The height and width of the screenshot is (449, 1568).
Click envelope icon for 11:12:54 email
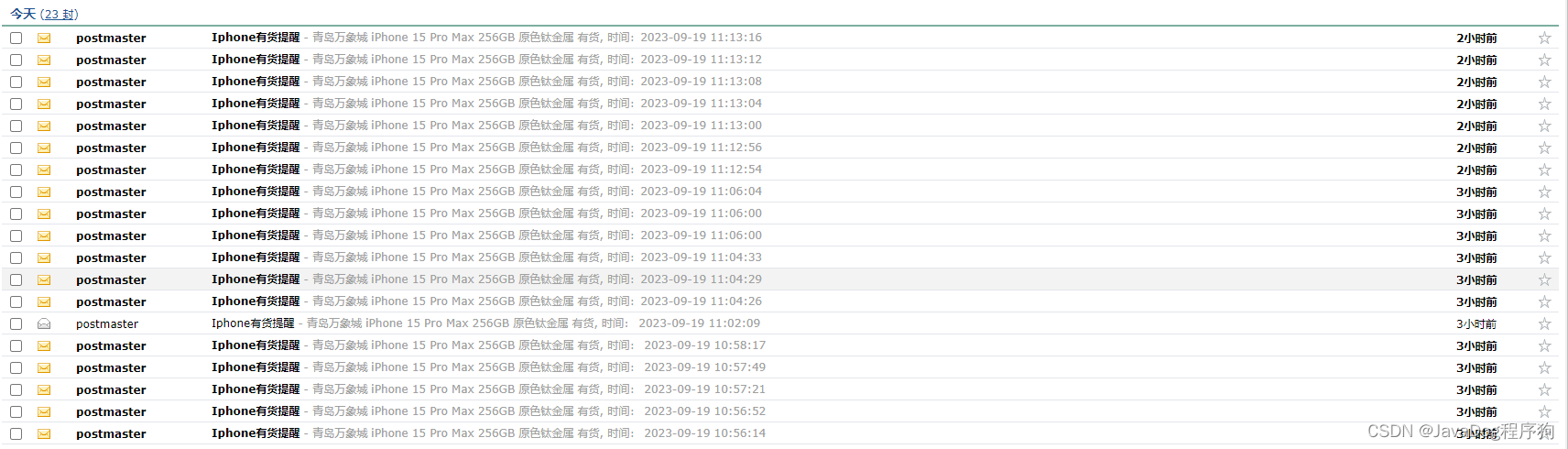(x=44, y=170)
